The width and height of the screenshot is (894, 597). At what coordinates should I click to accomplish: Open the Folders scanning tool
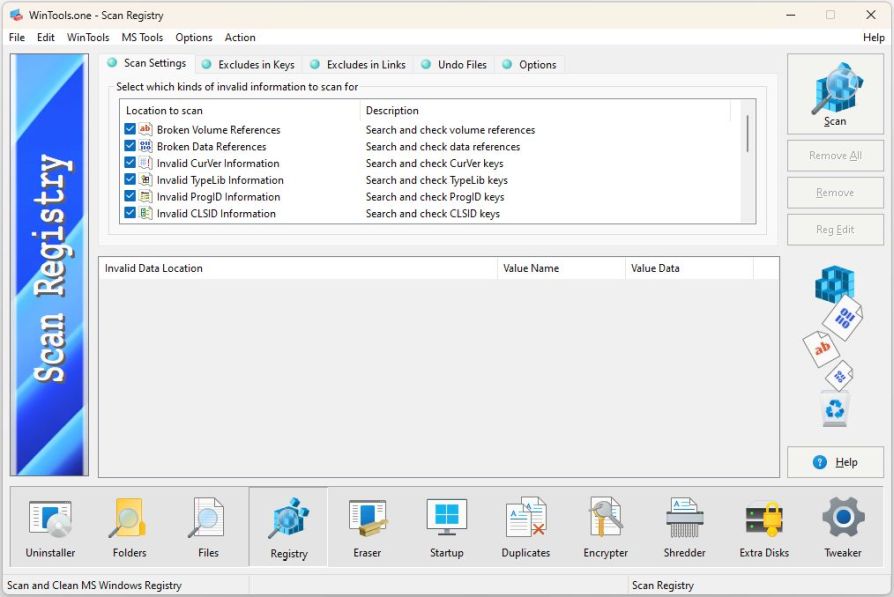(x=129, y=527)
